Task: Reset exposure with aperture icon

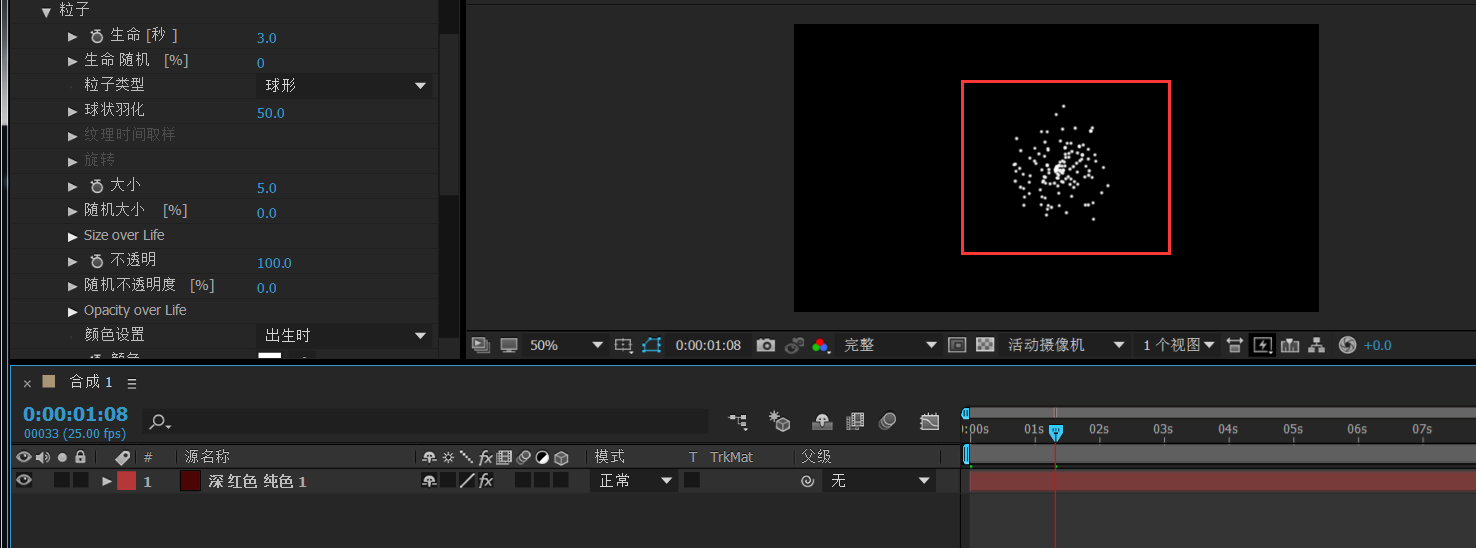Action: [x=1347, y=345]
